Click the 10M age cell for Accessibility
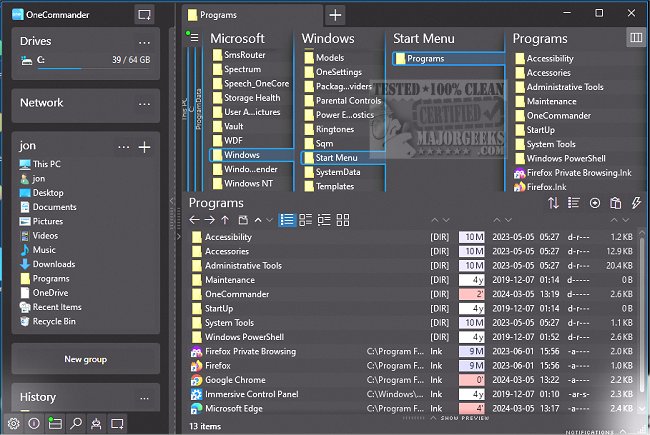Viewport: 650px width, 435px height. coord(472,237)
